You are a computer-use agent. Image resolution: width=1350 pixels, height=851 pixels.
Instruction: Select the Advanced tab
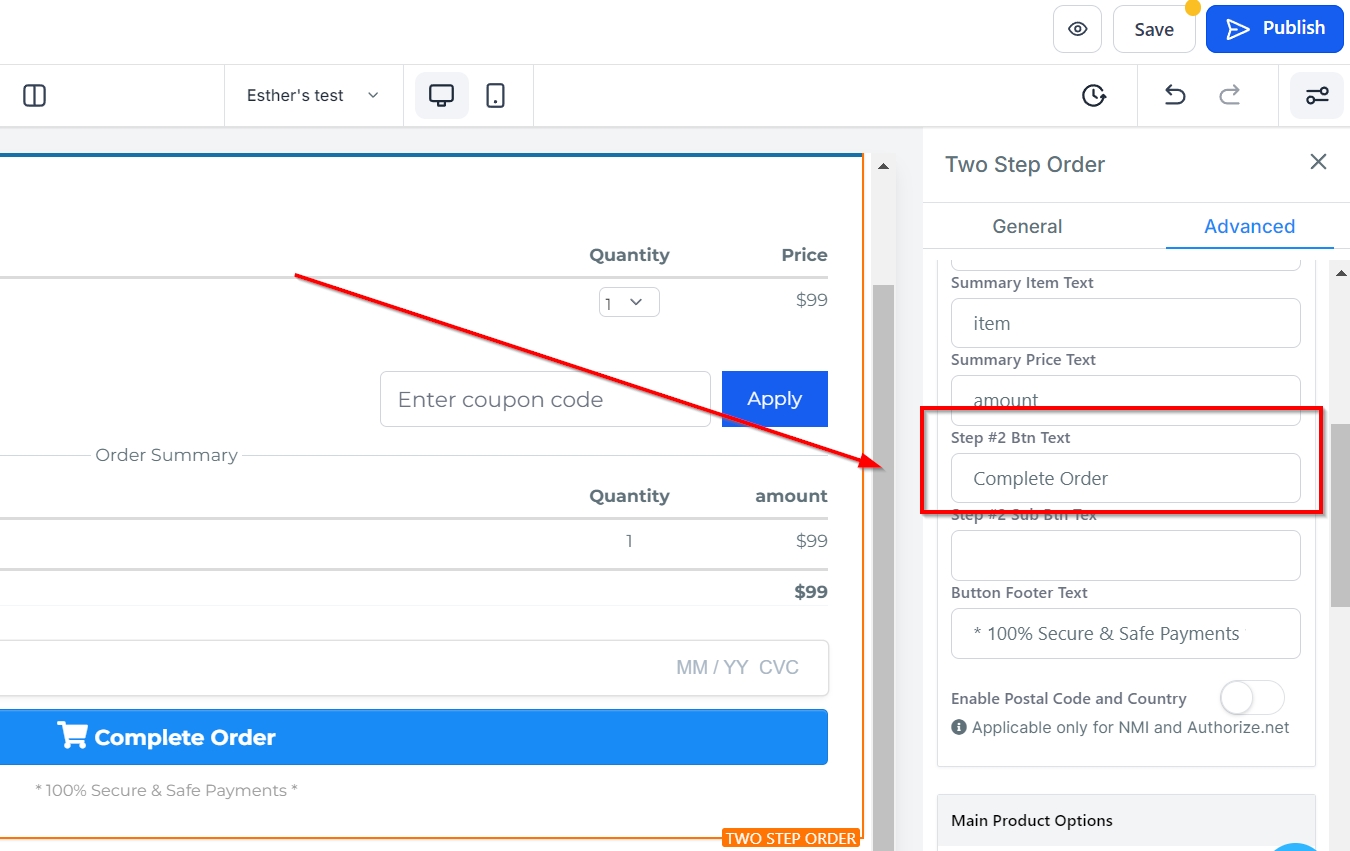(x=1249, y=226)
